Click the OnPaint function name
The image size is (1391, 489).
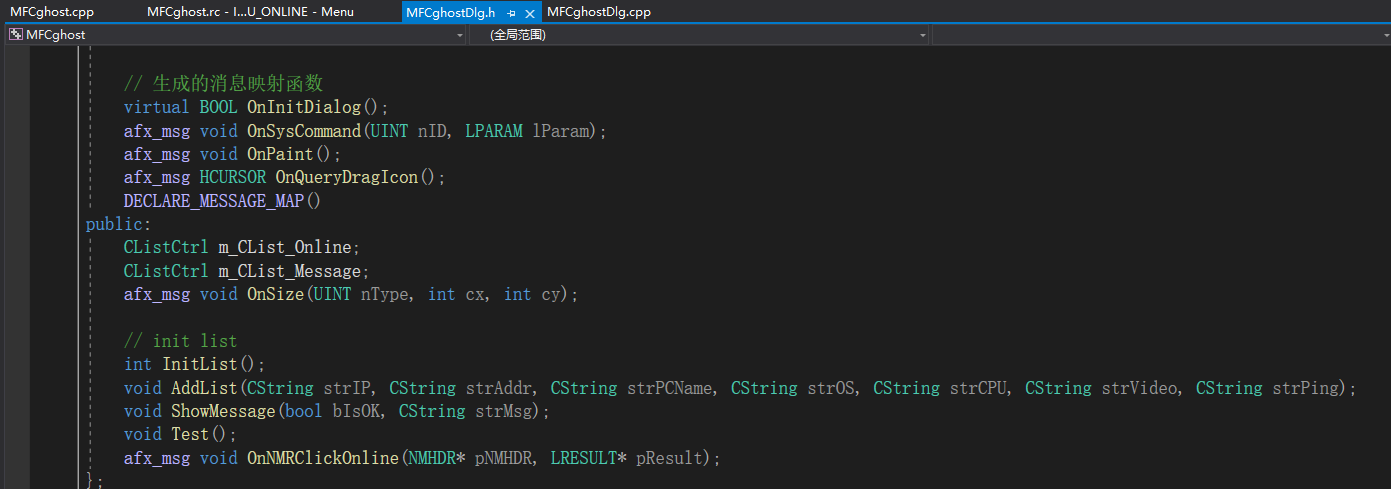[280, 154]
